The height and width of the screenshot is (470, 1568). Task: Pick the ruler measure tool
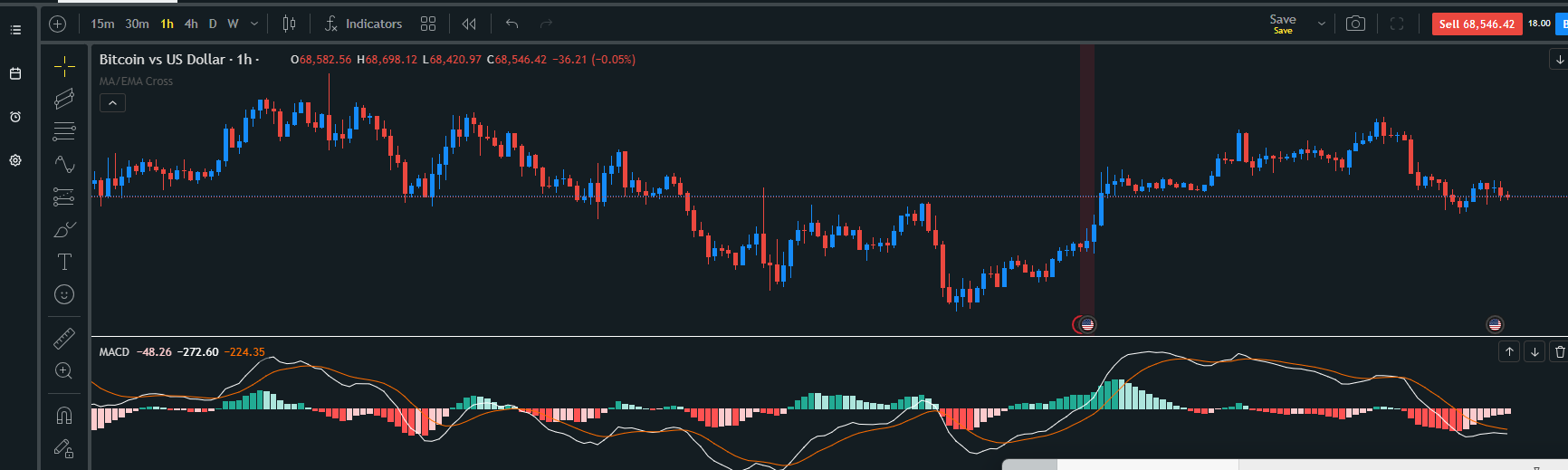point(64,338)
